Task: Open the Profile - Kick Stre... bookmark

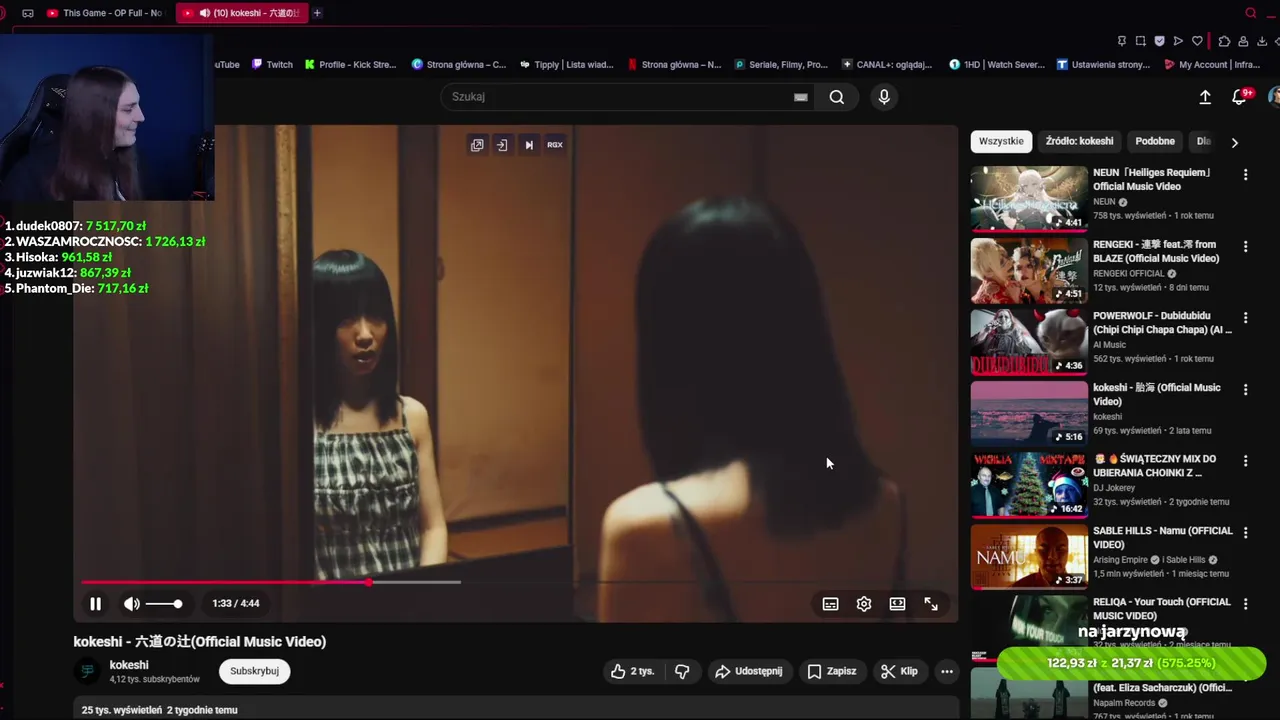Action: click(350, 64)
